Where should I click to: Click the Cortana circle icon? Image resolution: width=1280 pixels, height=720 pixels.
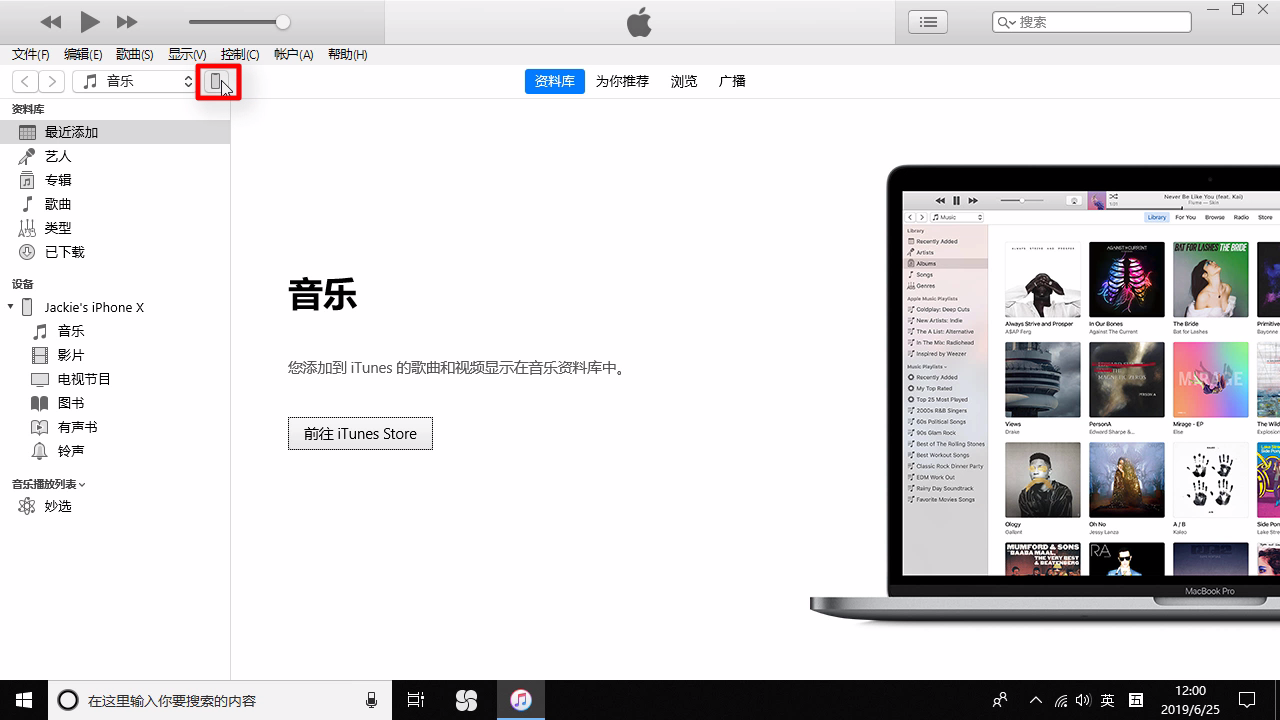point(68,700)
